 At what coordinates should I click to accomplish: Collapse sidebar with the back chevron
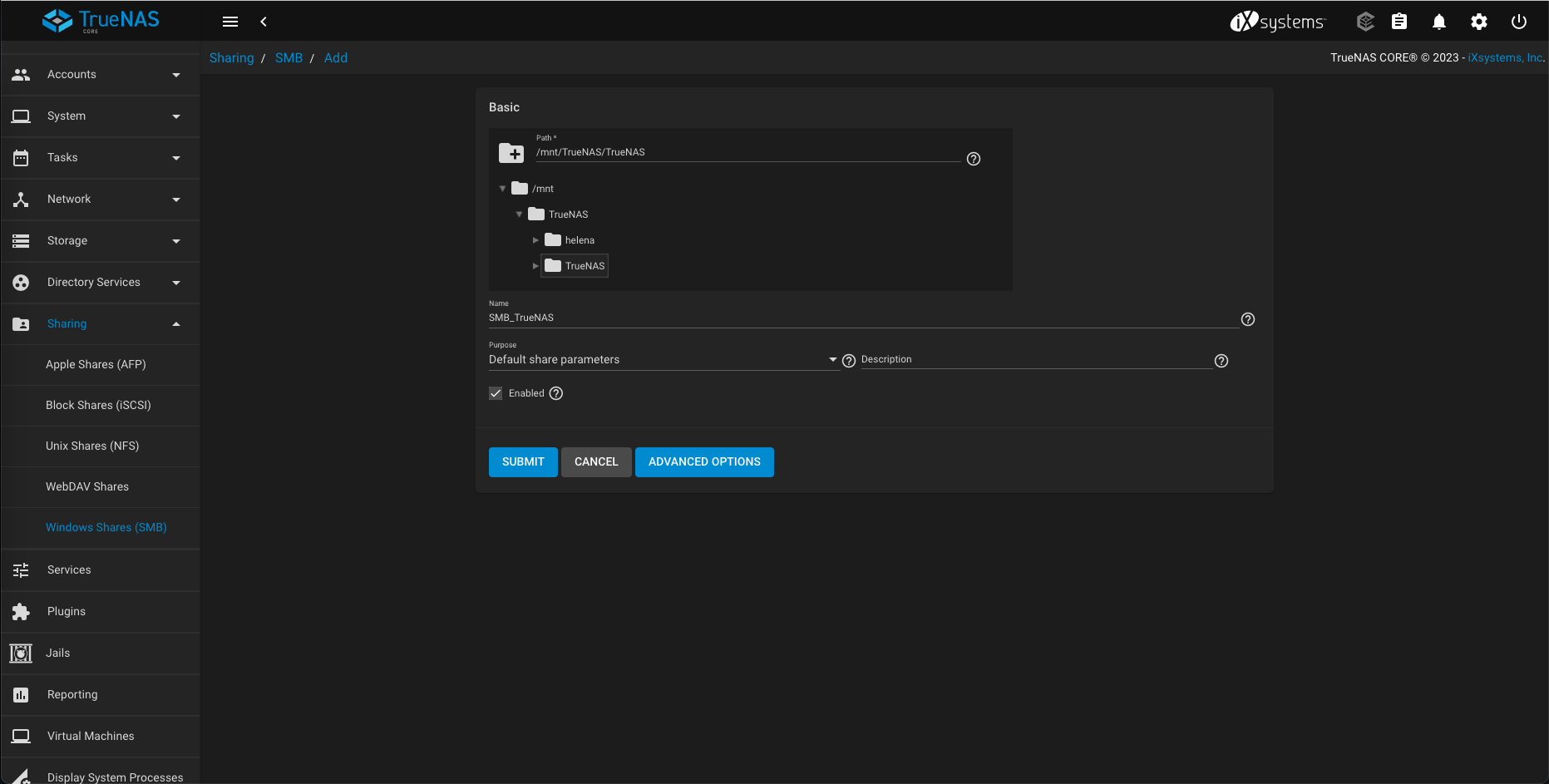click(x=264, y=22)
